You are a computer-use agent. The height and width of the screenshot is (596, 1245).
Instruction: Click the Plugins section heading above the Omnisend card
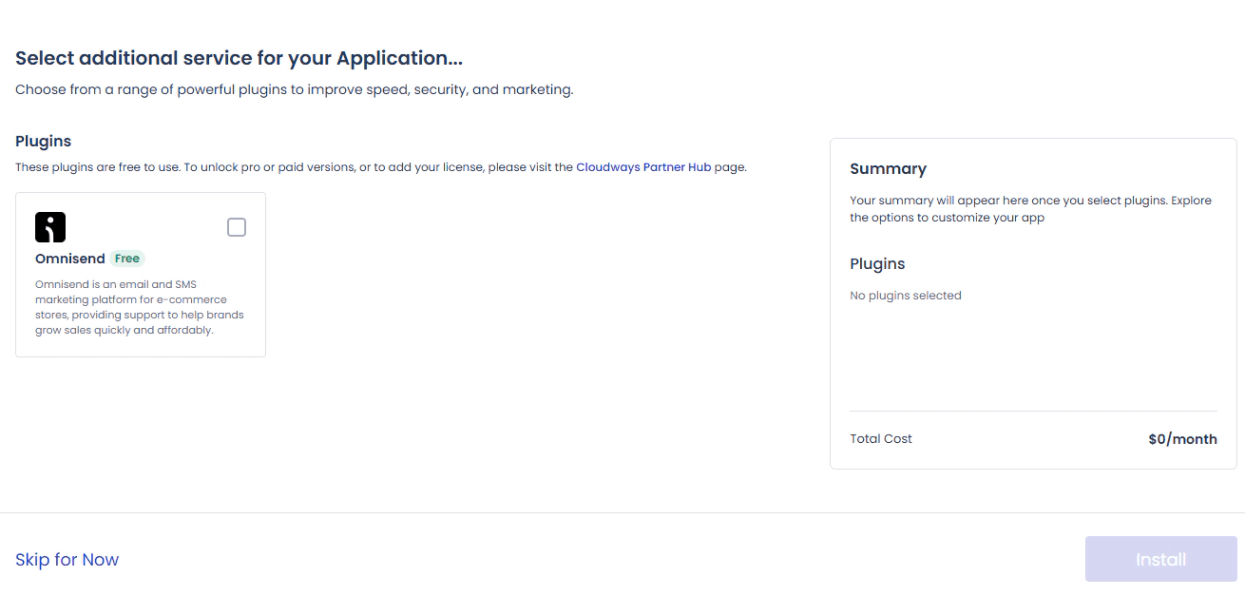pyautogui.click(x=43, y=141)
